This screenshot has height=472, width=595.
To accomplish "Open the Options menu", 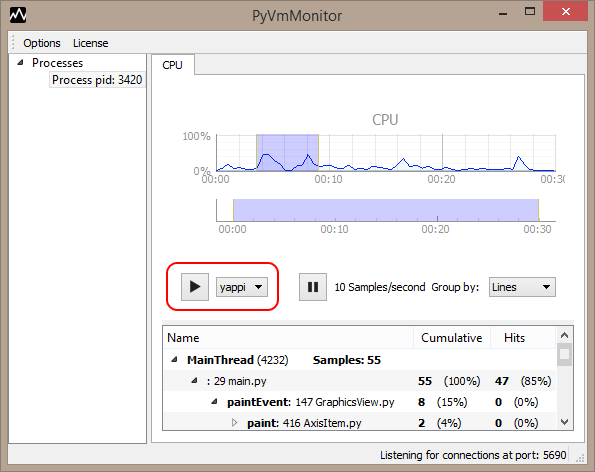I will click(42, 43).
